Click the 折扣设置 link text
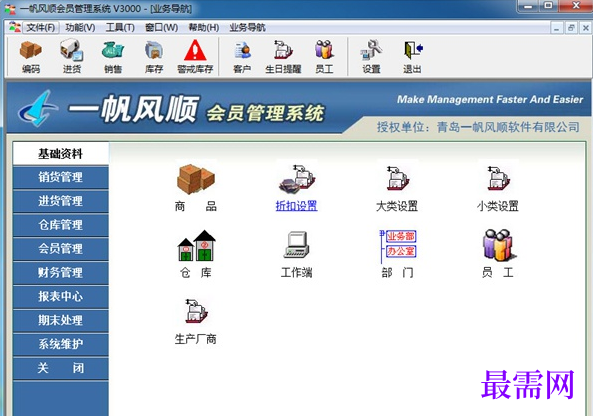Image resolution: width=593 pixels, height=416 pixels. click(x=296, y=206)
